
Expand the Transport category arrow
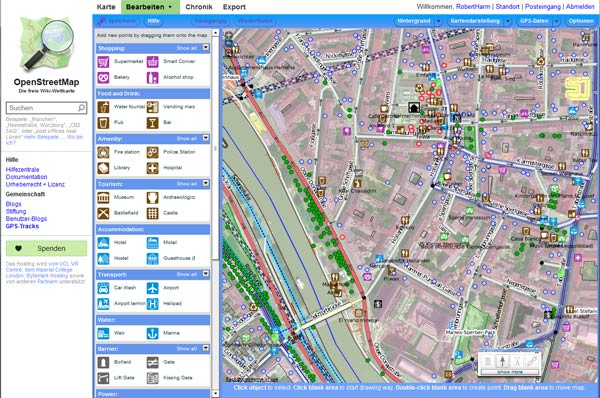[x=206, y=274]
